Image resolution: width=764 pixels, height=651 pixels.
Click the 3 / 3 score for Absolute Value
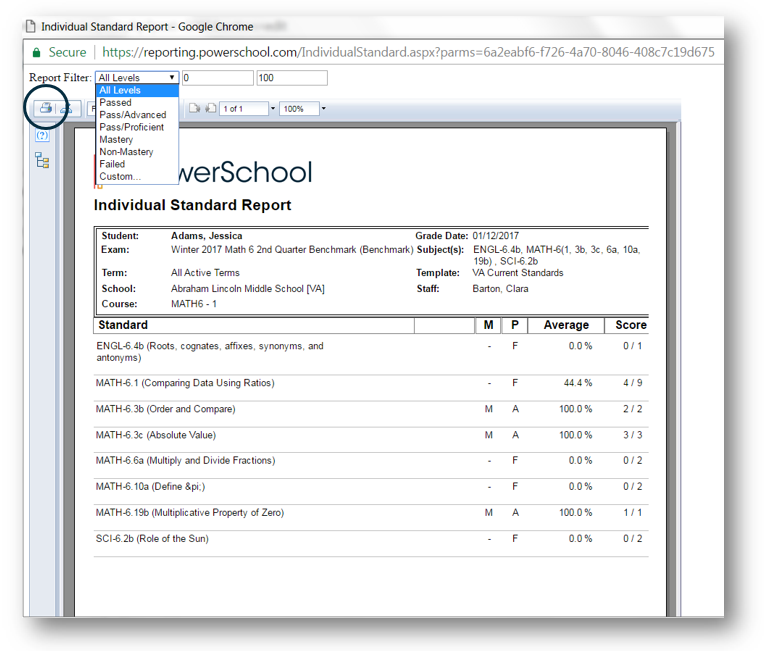[632, 435]
